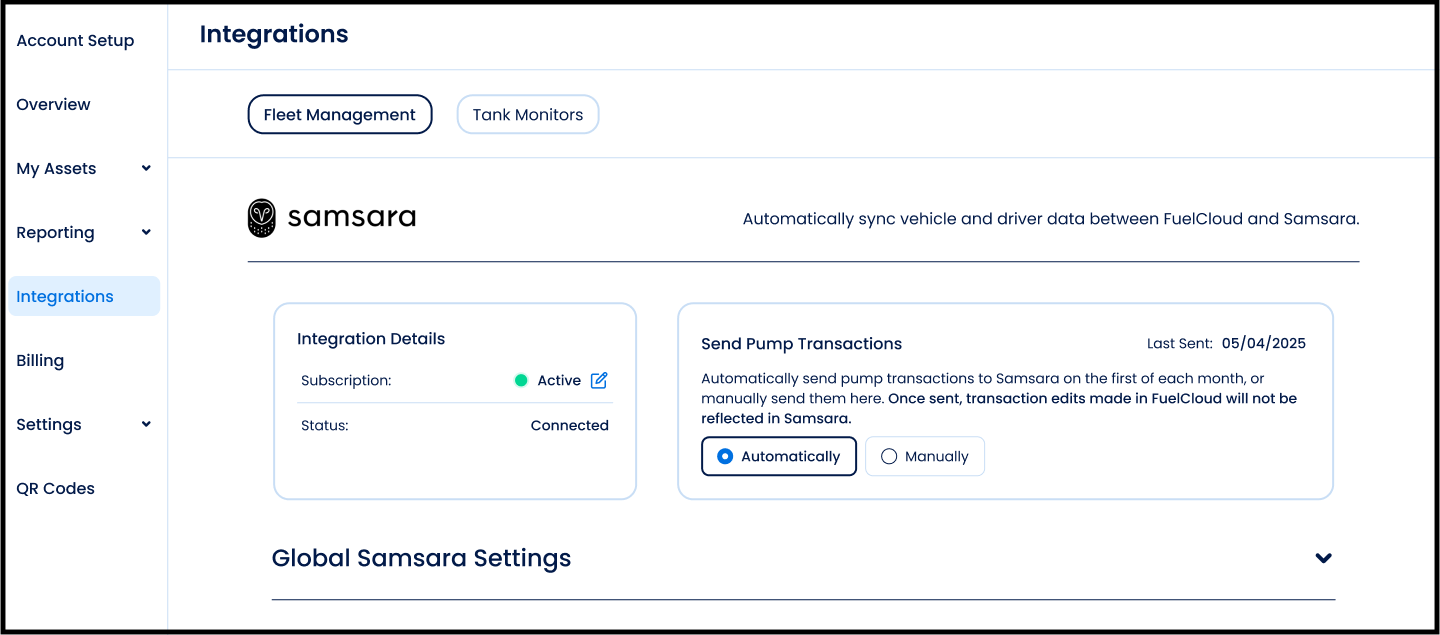The height and width of the screenshot is (635, 1440).
Task: Expand the Settings sidebar menu
Action: click(x=146, y=424)
